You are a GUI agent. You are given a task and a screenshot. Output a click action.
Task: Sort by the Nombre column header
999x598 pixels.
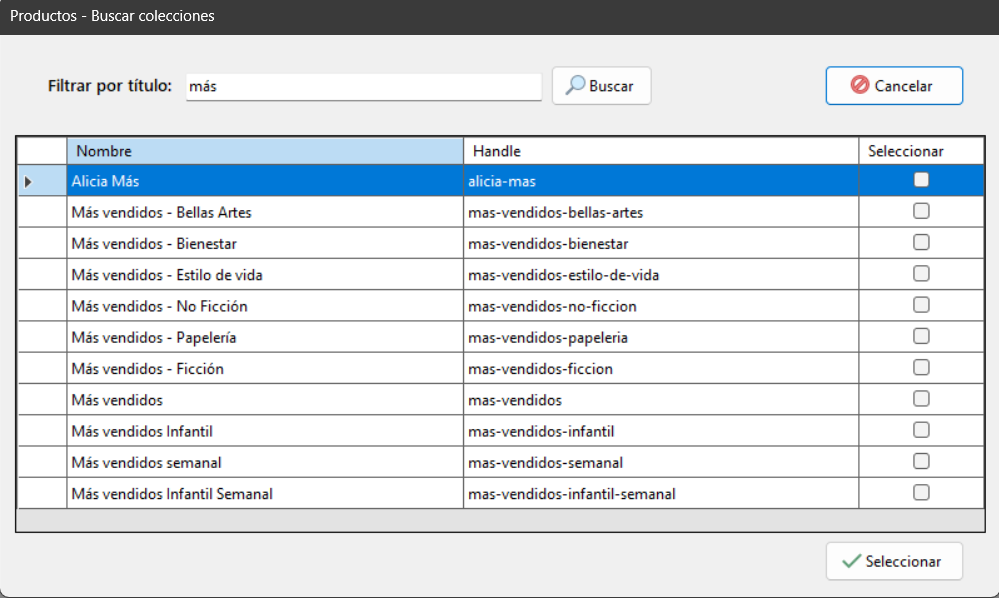264,151
